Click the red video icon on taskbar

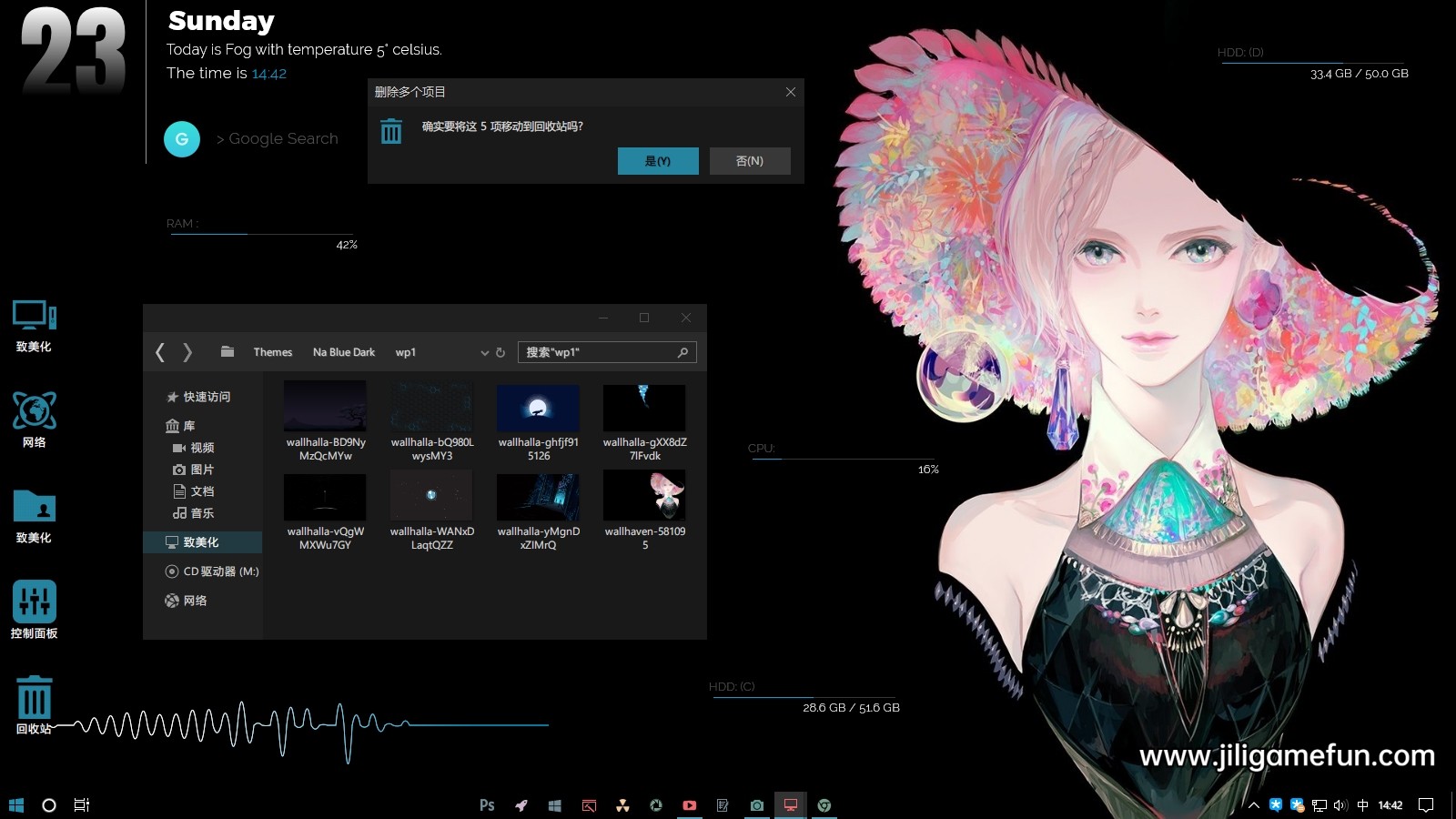click(x=690, y=805)
